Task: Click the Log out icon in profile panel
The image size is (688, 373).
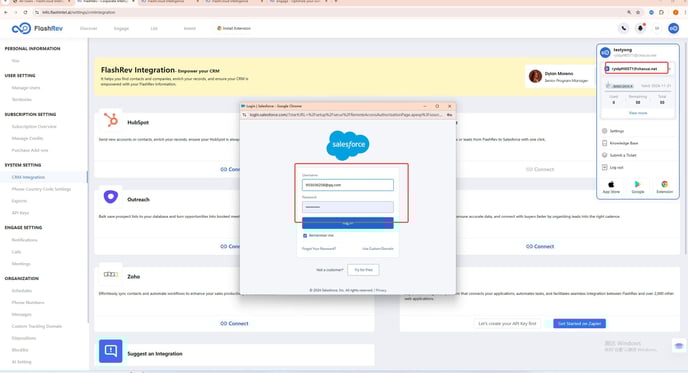Action: point(605,167)
